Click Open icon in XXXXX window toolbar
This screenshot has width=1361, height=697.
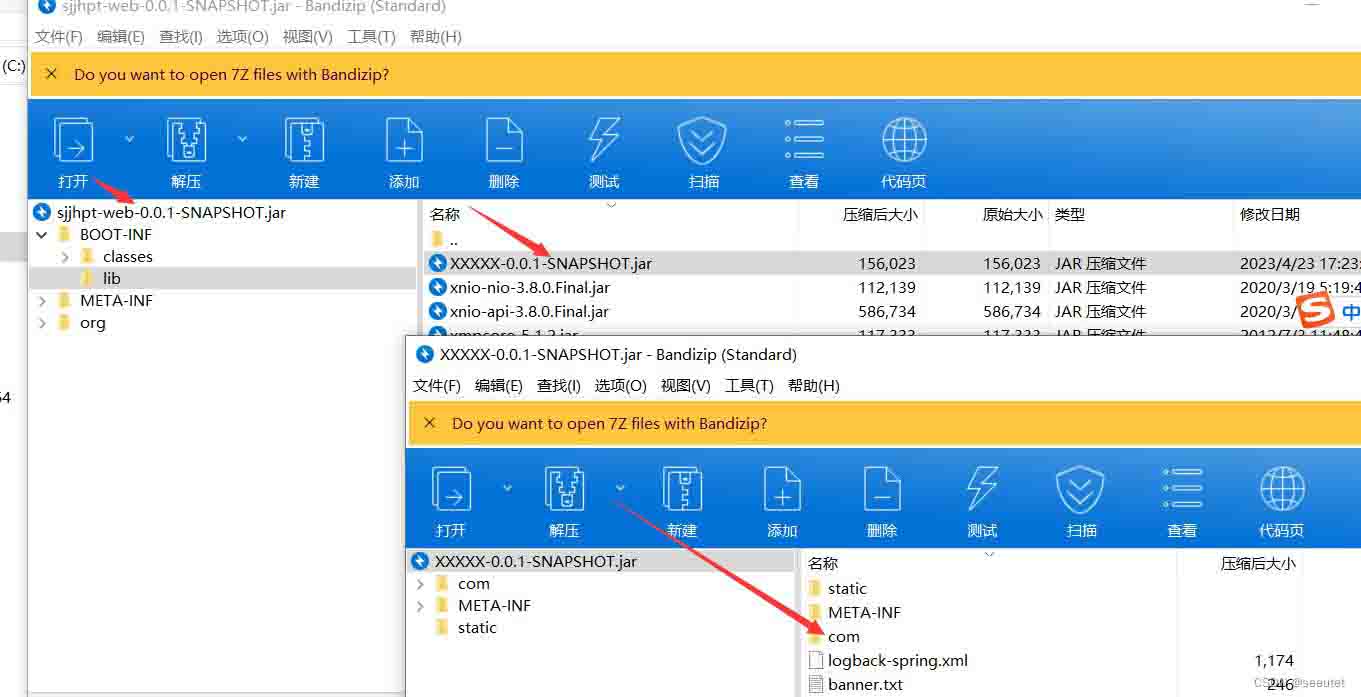(451, 490)
